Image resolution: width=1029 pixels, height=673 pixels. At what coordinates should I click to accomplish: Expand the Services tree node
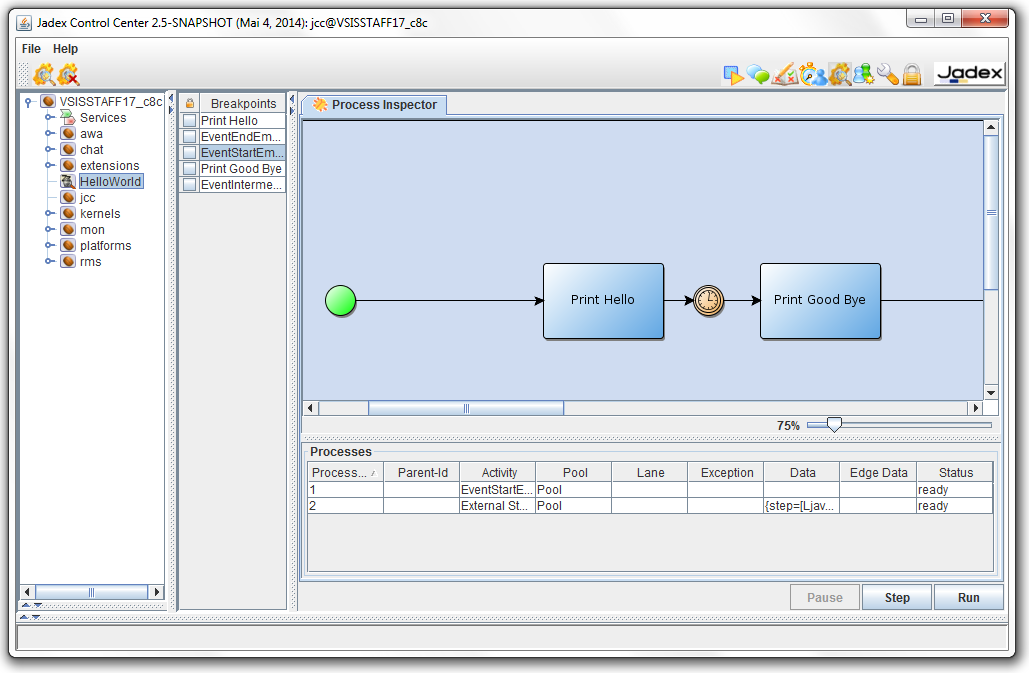click(x=49, y=118)
